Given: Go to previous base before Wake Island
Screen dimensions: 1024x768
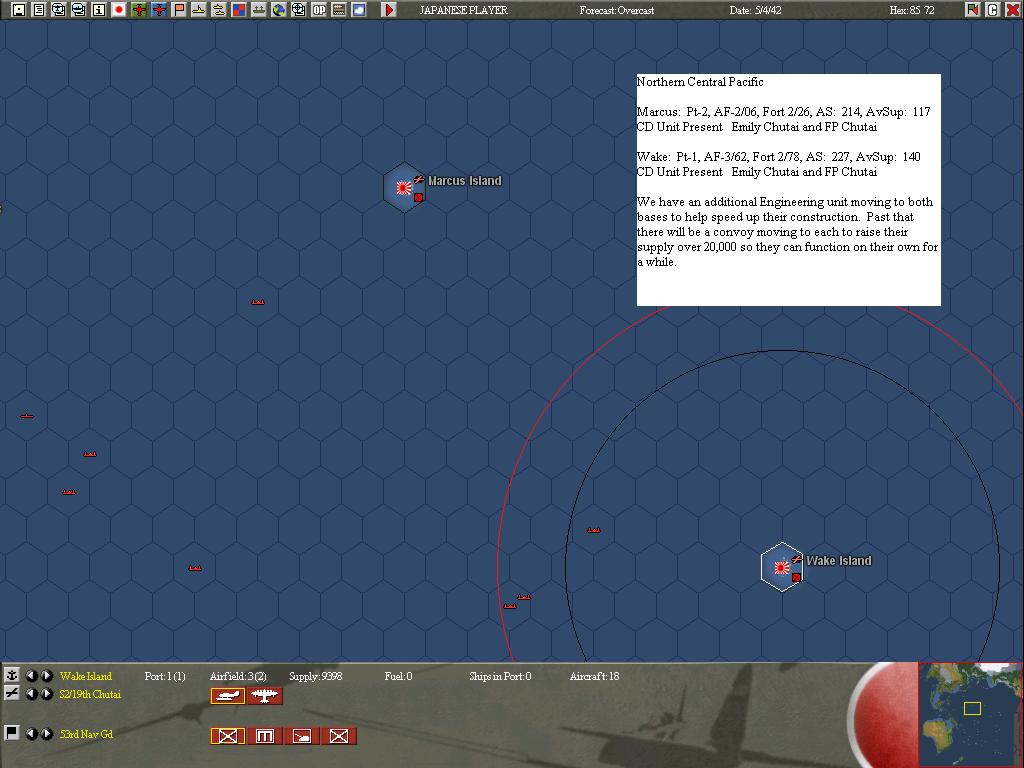Looking at the screenshot, I should (x=31, y=676).
